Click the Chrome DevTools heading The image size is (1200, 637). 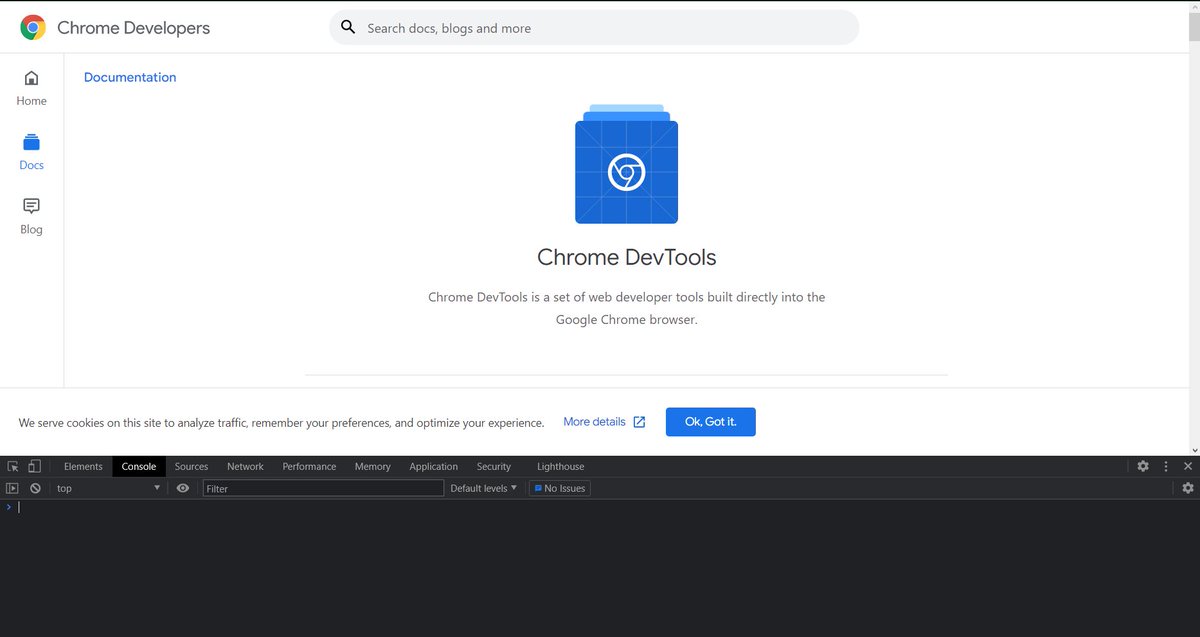click(x=627, y=257)
